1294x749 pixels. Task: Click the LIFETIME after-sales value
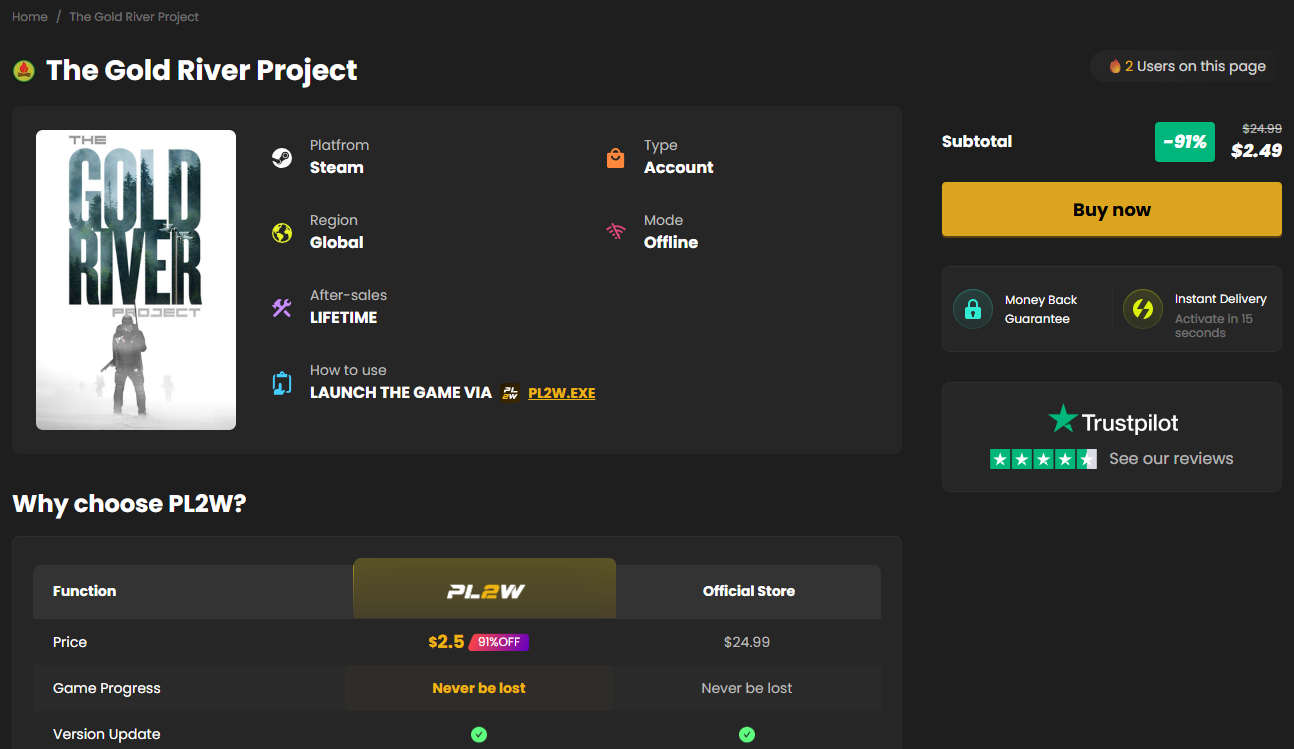(x=344, y=318)
